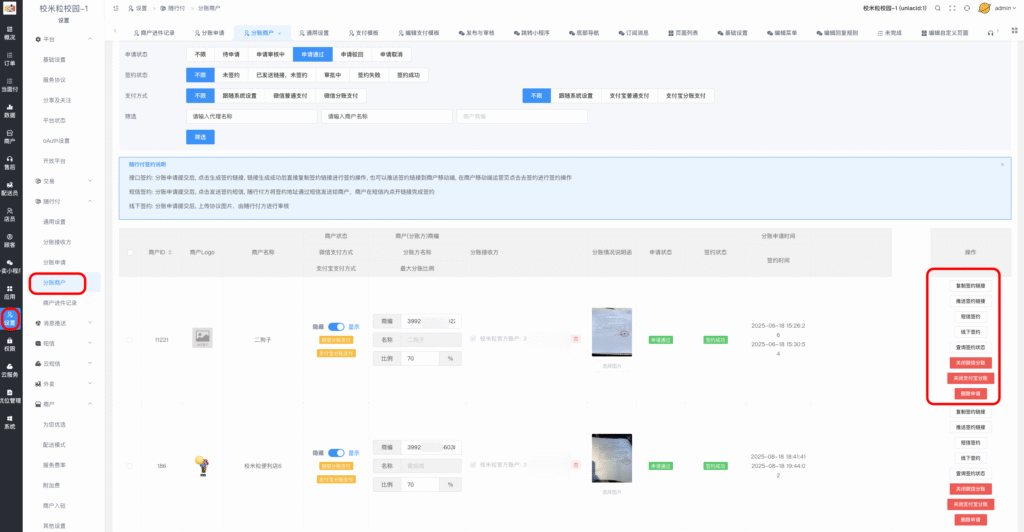The height and width of the screenshot is (532, 1024).
Task: Focus the 请输入商户名称 input
Action: click(387, 116)
